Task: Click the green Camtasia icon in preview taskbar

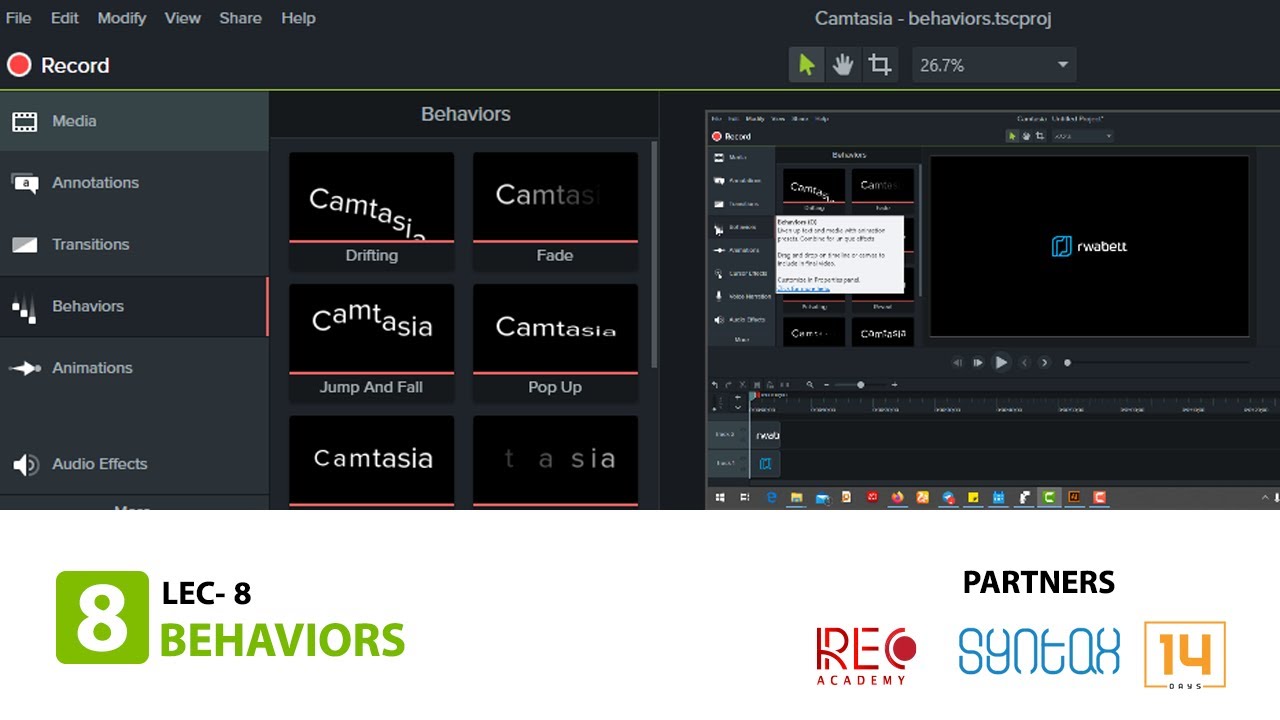Action: pos(1049,497)
